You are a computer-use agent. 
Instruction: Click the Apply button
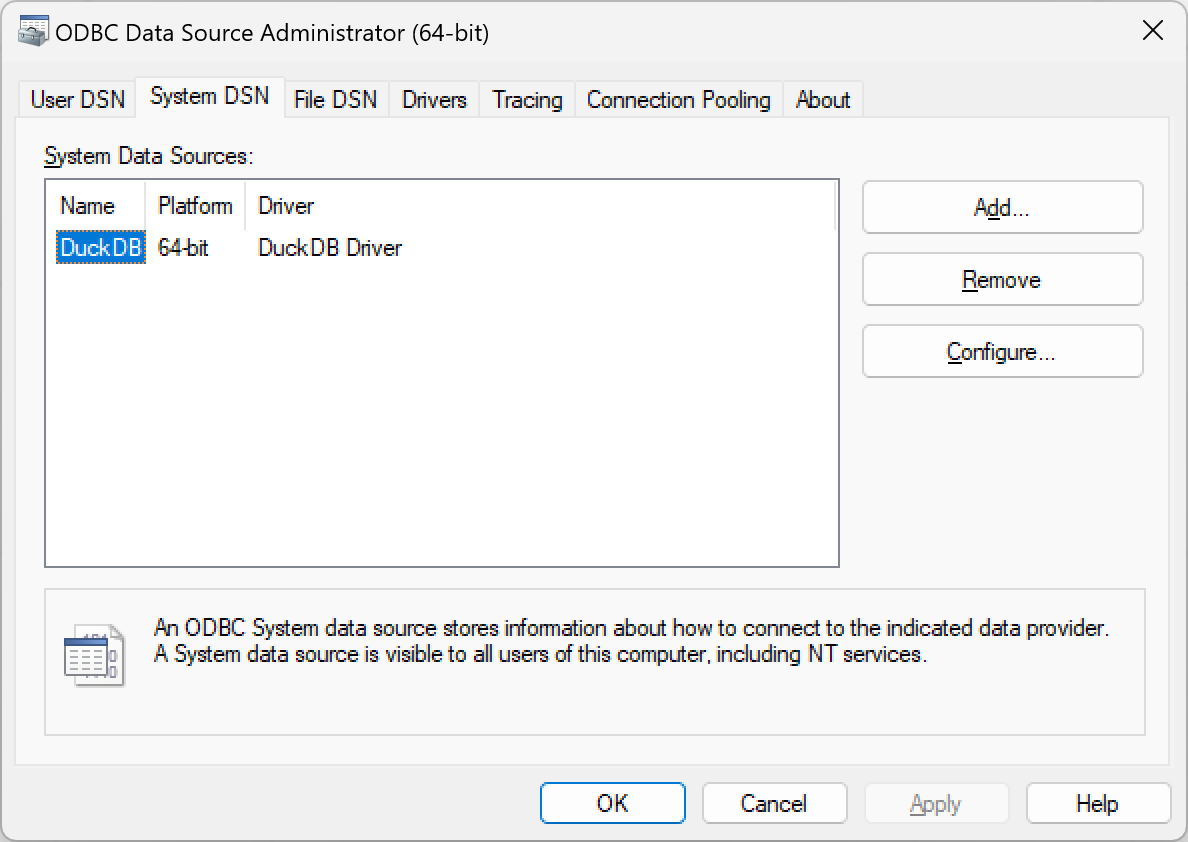point(936,803)
